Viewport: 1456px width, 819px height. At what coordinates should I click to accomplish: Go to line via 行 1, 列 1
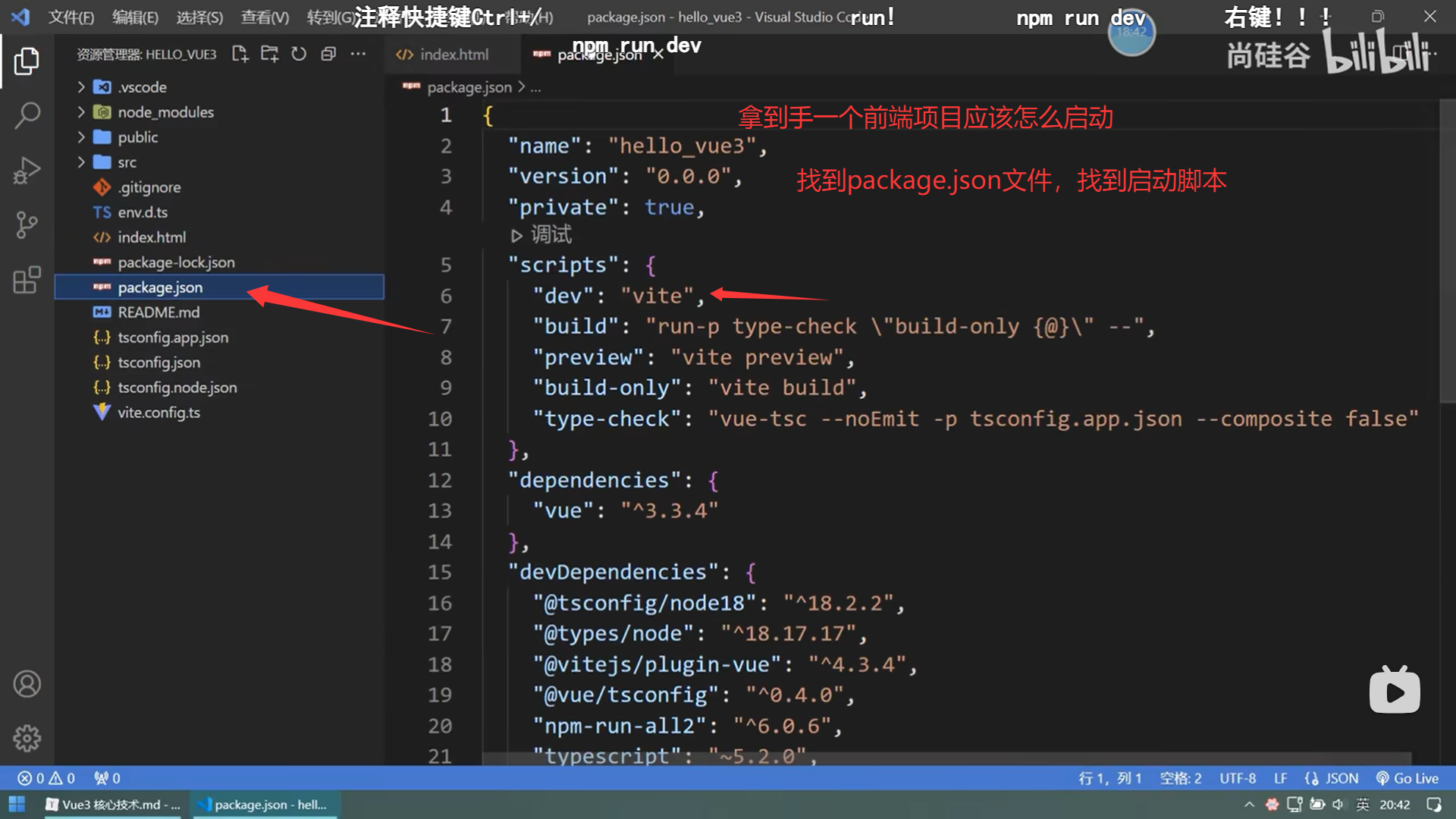(x=1110, y=778)
